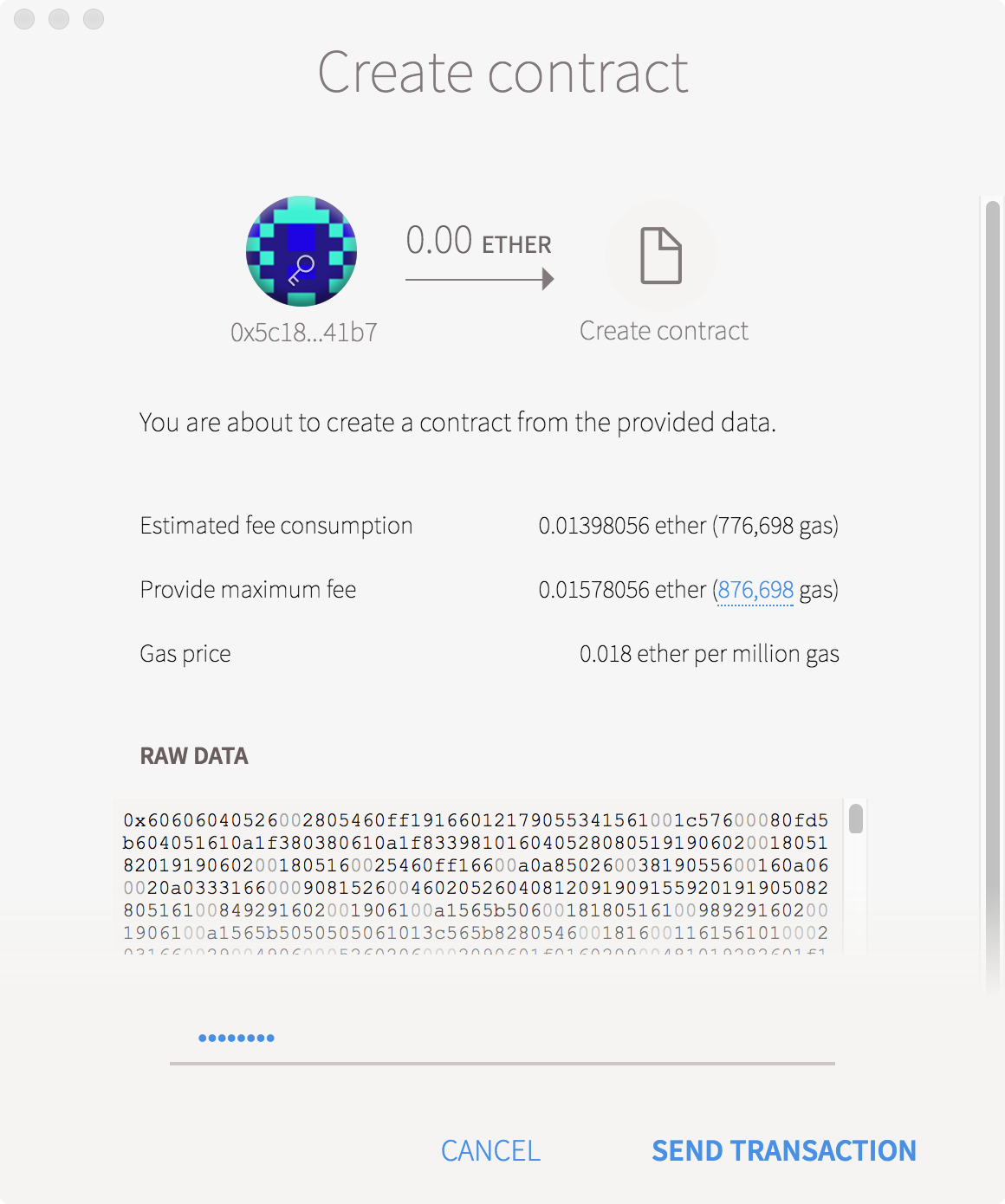The width and height of the screenshot is (1005, 1204).
Task: Select the sender address 0x5c18...41b7
Action: (x=304, y=333)
